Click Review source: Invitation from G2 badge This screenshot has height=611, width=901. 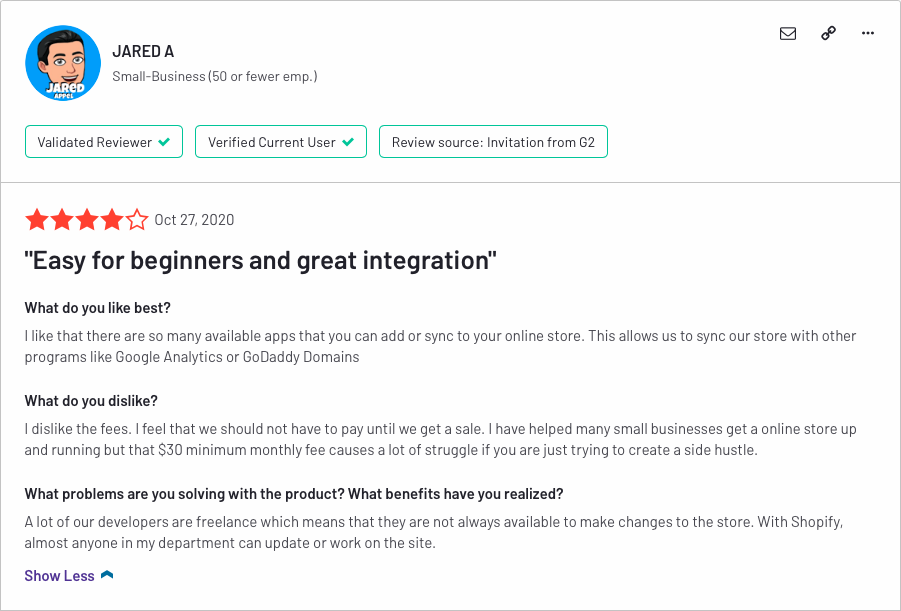tap(493, 141)
